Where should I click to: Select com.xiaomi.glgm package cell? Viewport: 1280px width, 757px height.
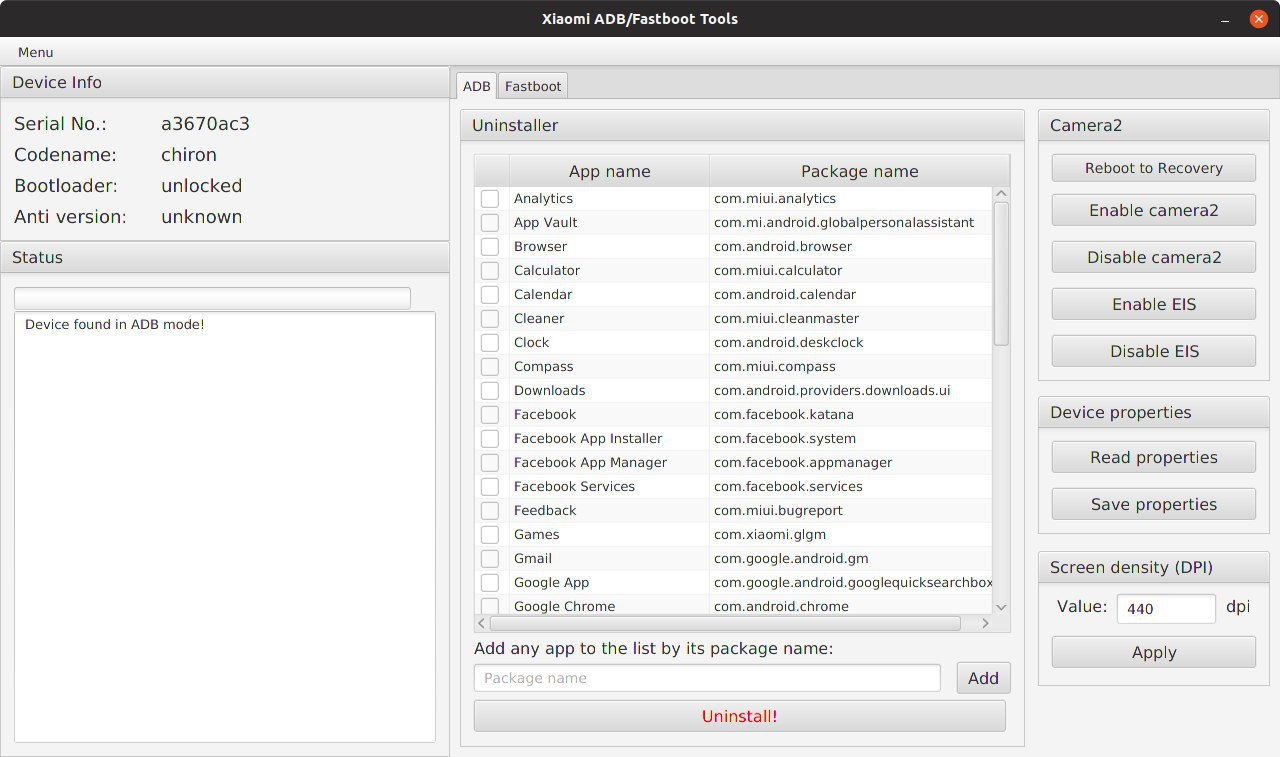coord(851,535)
